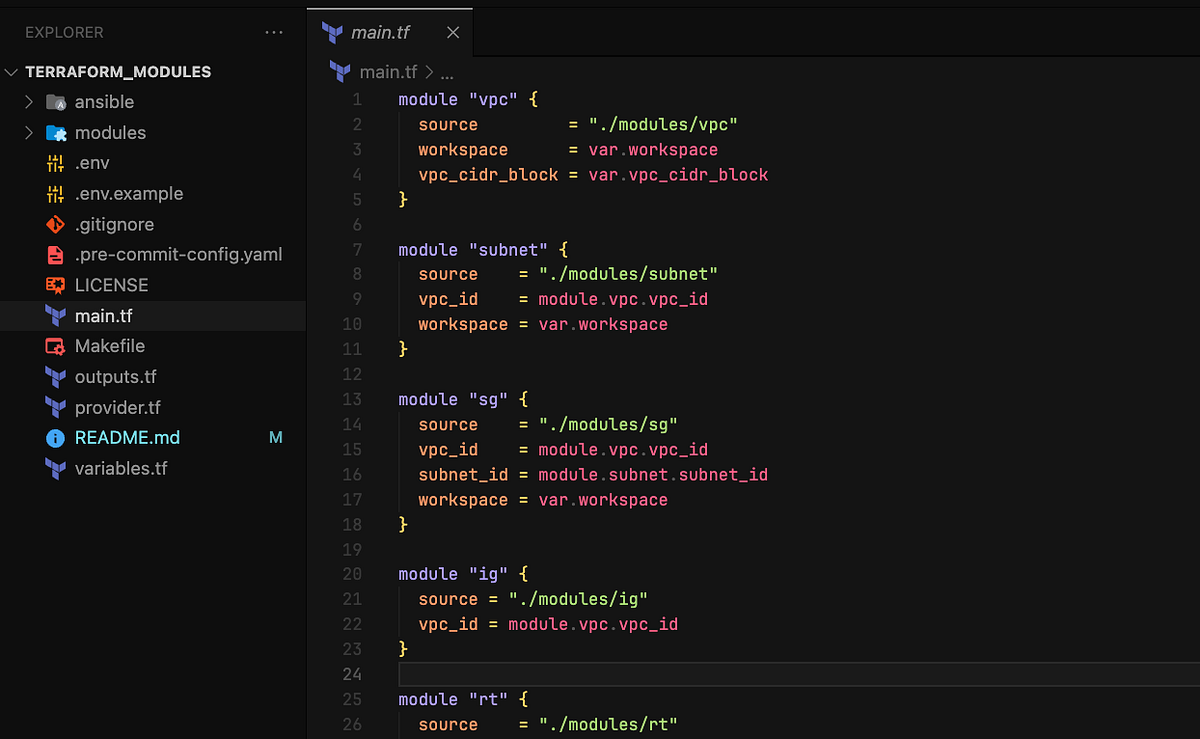Click the settings icon beside .env

point(56,162)
